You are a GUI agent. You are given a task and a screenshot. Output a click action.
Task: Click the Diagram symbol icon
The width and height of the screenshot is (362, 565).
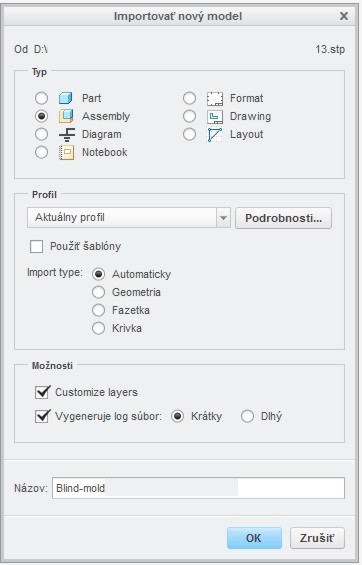point(67,134)
